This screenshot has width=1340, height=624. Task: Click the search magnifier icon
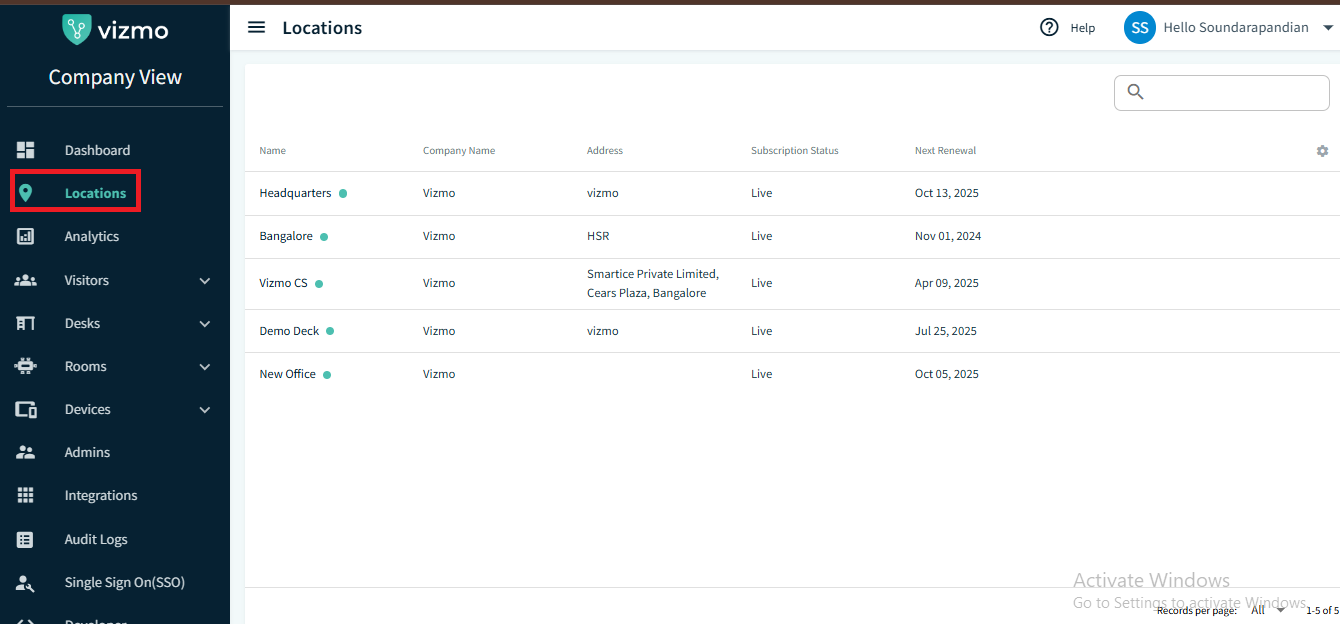(1135, 92)
